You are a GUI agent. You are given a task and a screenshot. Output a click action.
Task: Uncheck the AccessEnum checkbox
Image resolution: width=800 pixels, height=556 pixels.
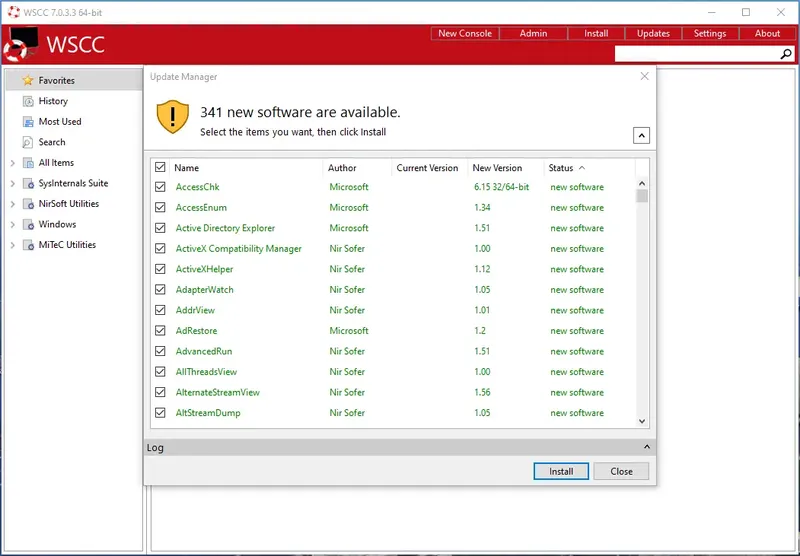[160, 208]
